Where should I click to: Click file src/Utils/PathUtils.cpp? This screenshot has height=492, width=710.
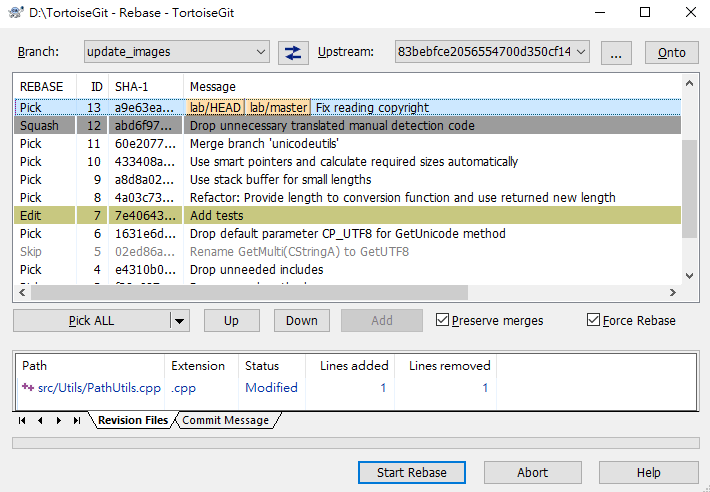[x=99, y=388]
